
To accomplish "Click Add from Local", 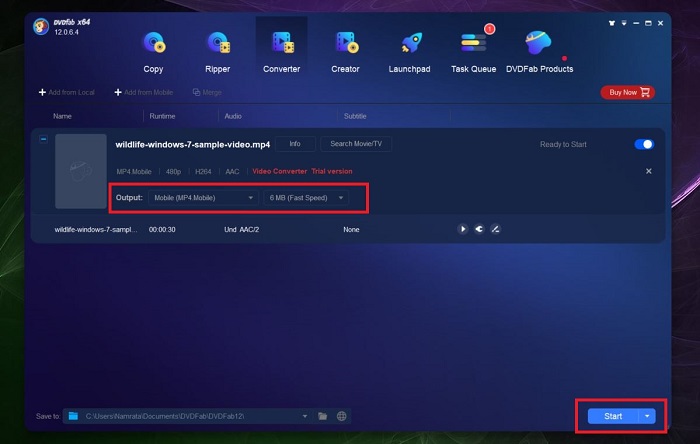I will coord(67,92).
